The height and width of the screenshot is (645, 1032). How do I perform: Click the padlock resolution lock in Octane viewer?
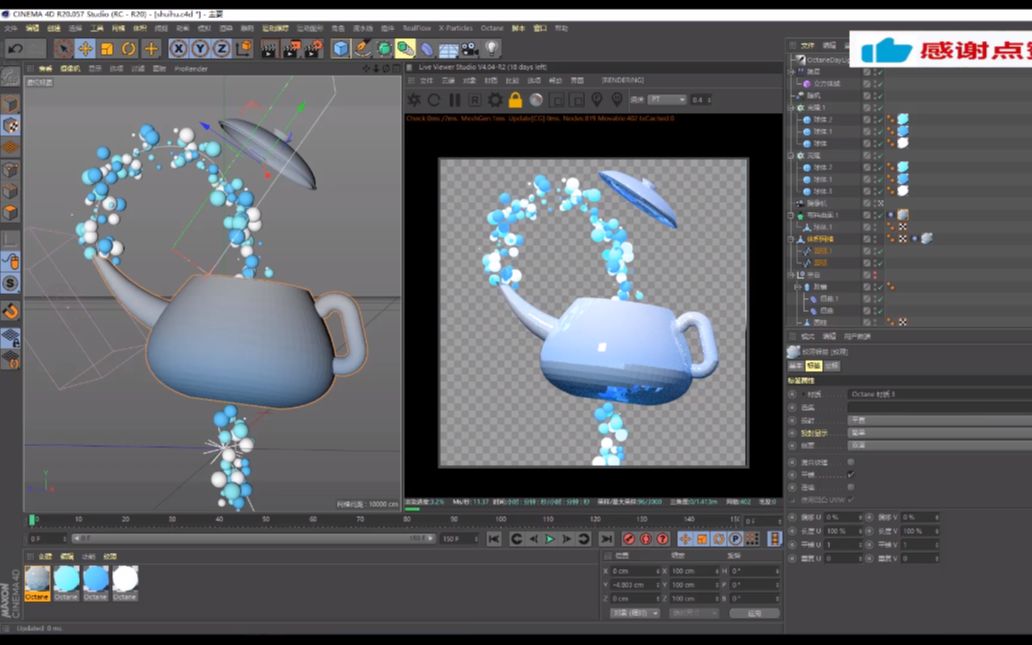pyautogui.click(x=515, y=99)
